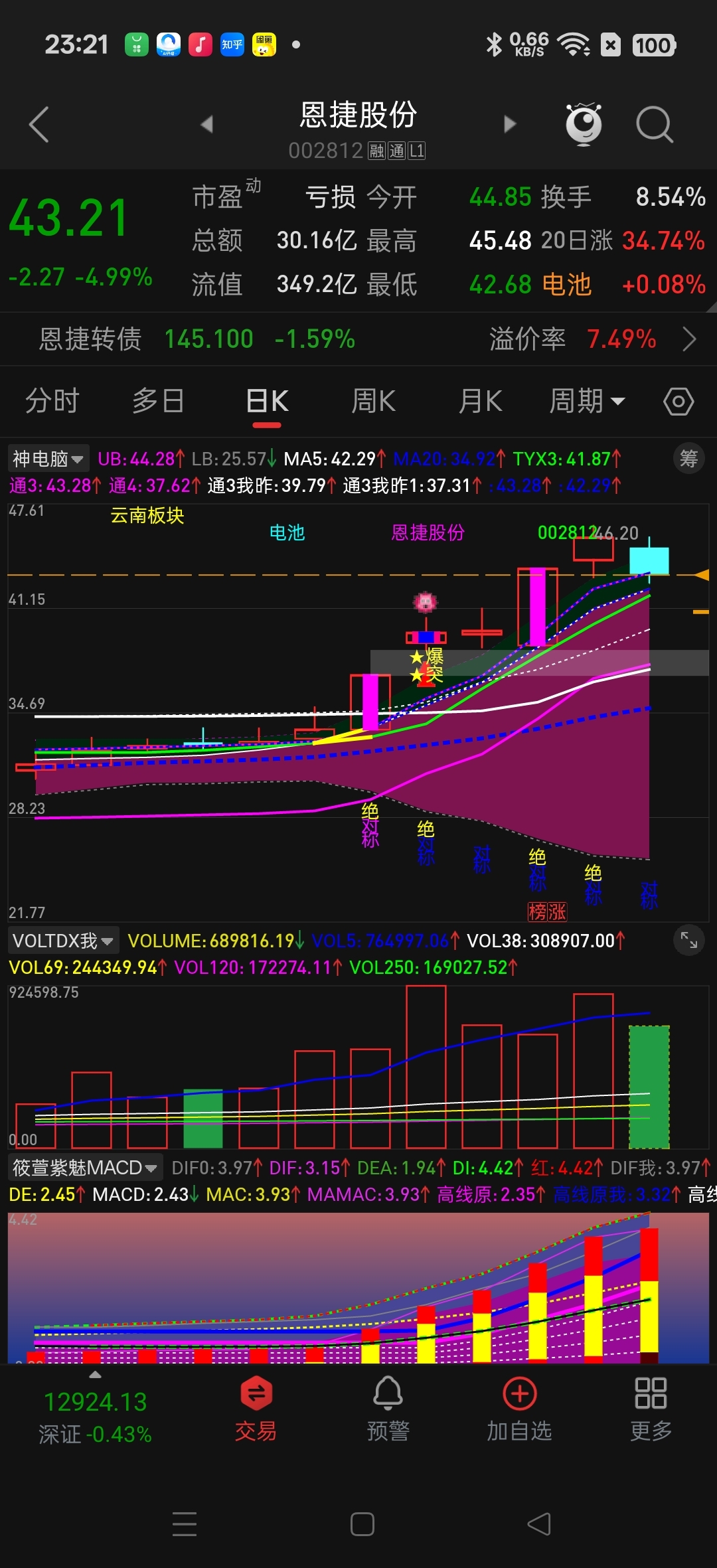This screenshot has height=1568, width=717.
Task: Select the 周K tab
Action: click(x=373, y=402)
